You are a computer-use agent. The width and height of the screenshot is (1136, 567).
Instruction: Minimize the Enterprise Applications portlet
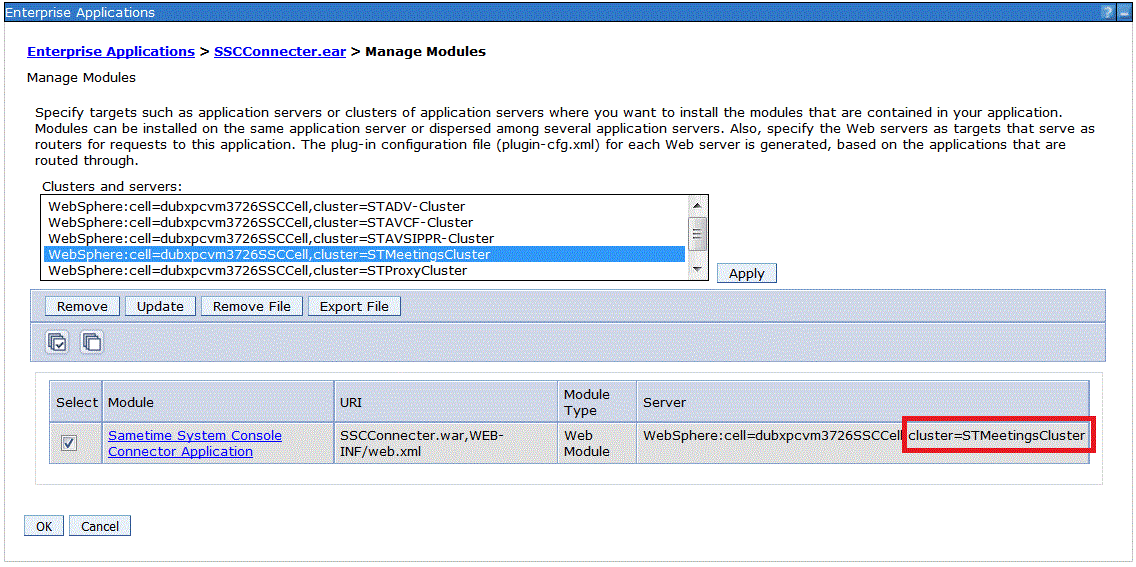coord(1124,12)
